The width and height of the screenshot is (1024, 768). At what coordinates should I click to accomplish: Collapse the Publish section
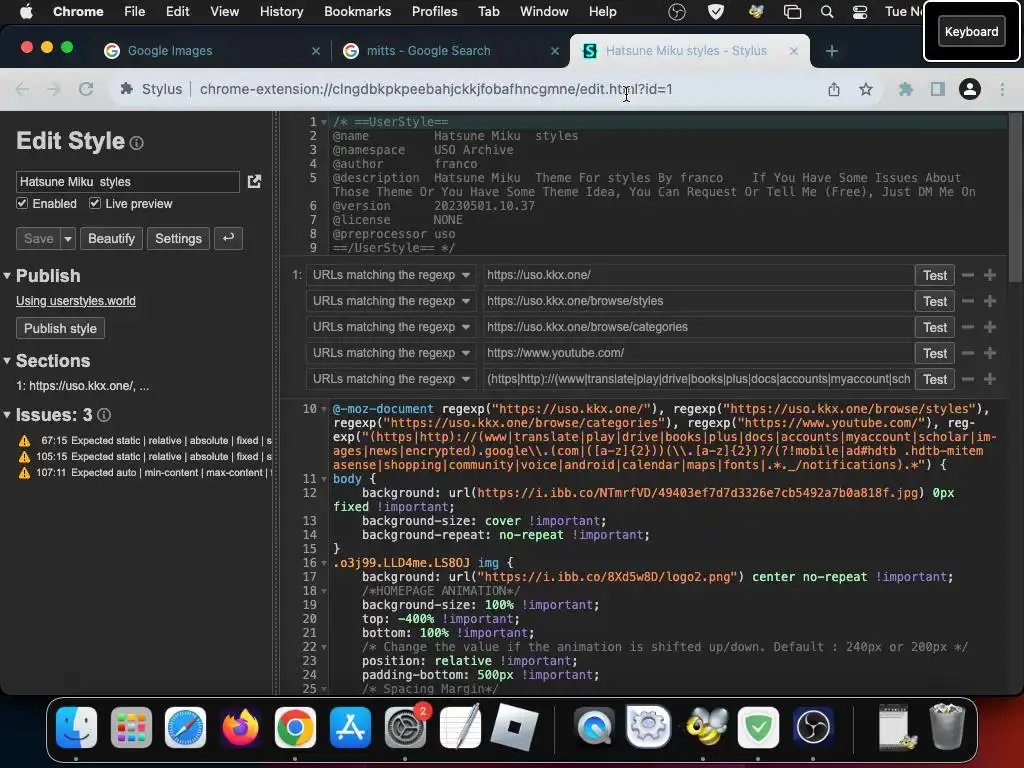7,276
